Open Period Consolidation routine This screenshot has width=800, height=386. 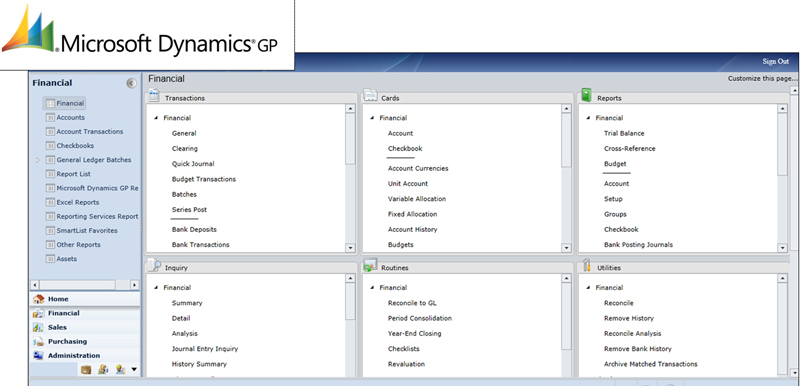coord(420,318)
